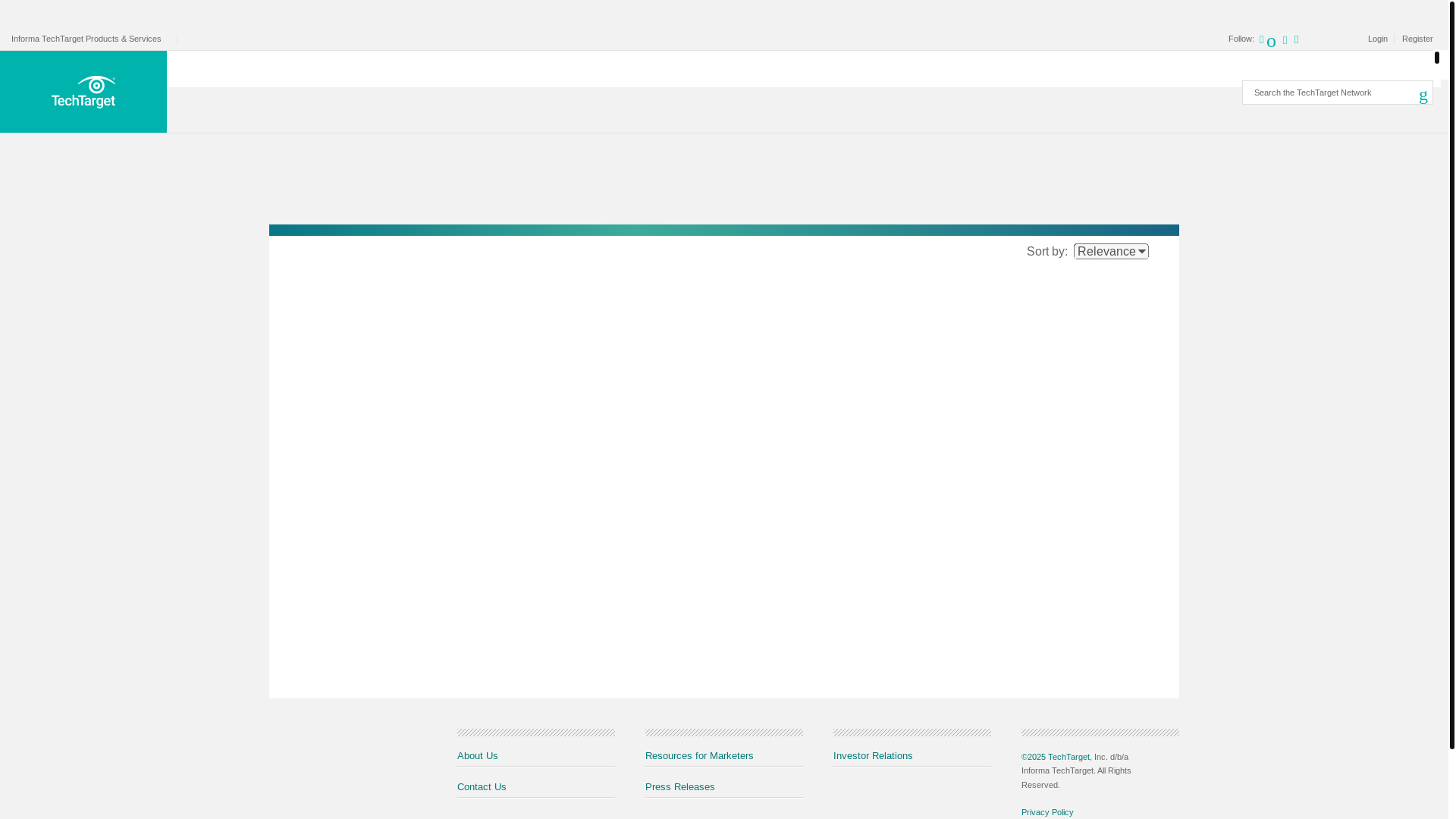Open the Press Releases footer link
This screenshot has height=819, width=1456.
pyautogui.click(x=680, y=786)
